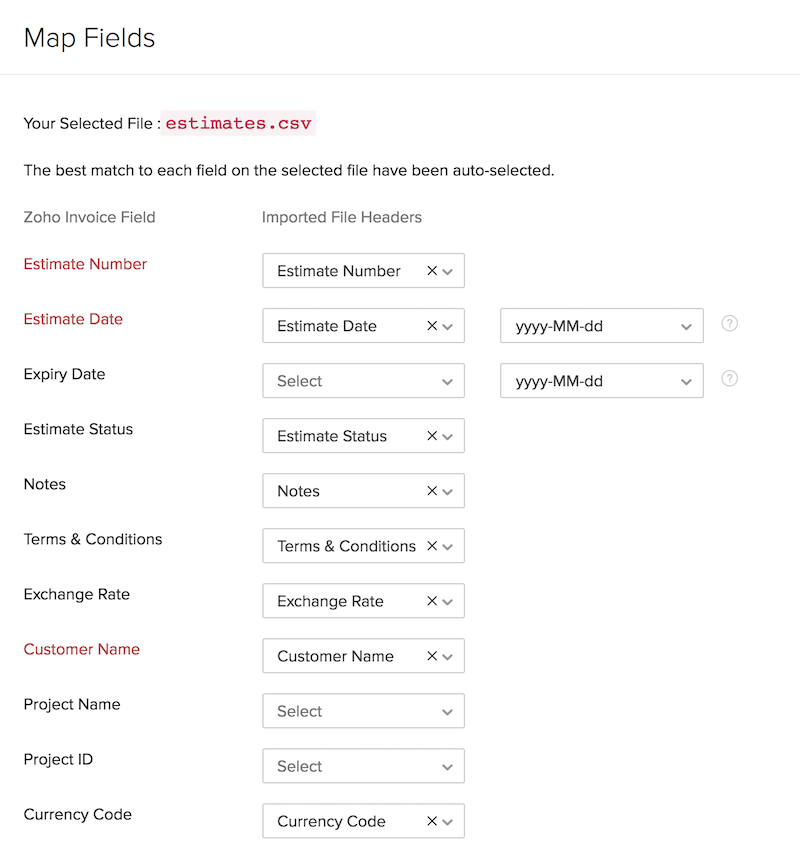Clear the Notes field mapping
Screen dimensions: 800x849
coord(432,491)
